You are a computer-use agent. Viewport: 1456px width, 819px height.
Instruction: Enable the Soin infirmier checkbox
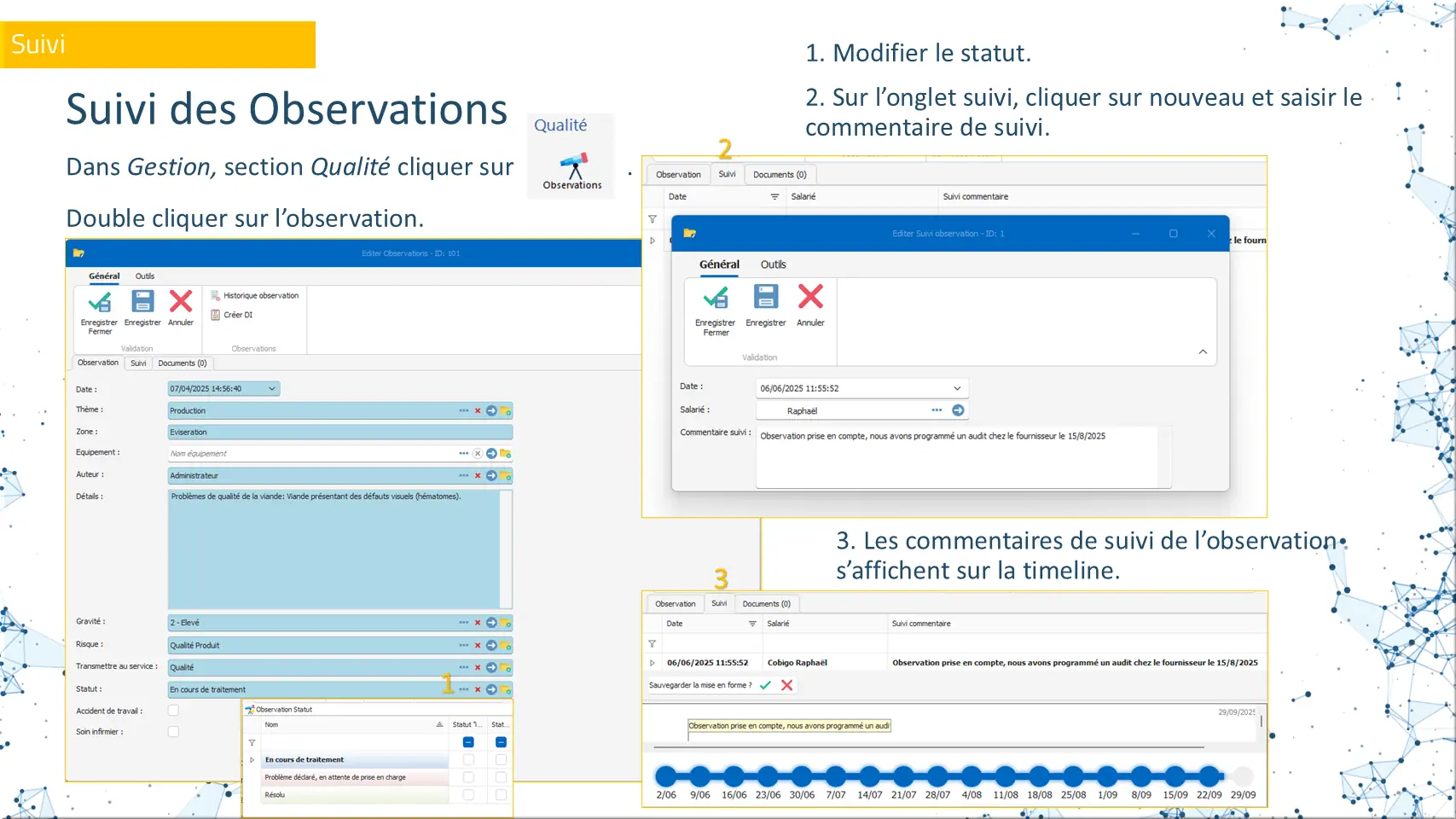[173, 731]
